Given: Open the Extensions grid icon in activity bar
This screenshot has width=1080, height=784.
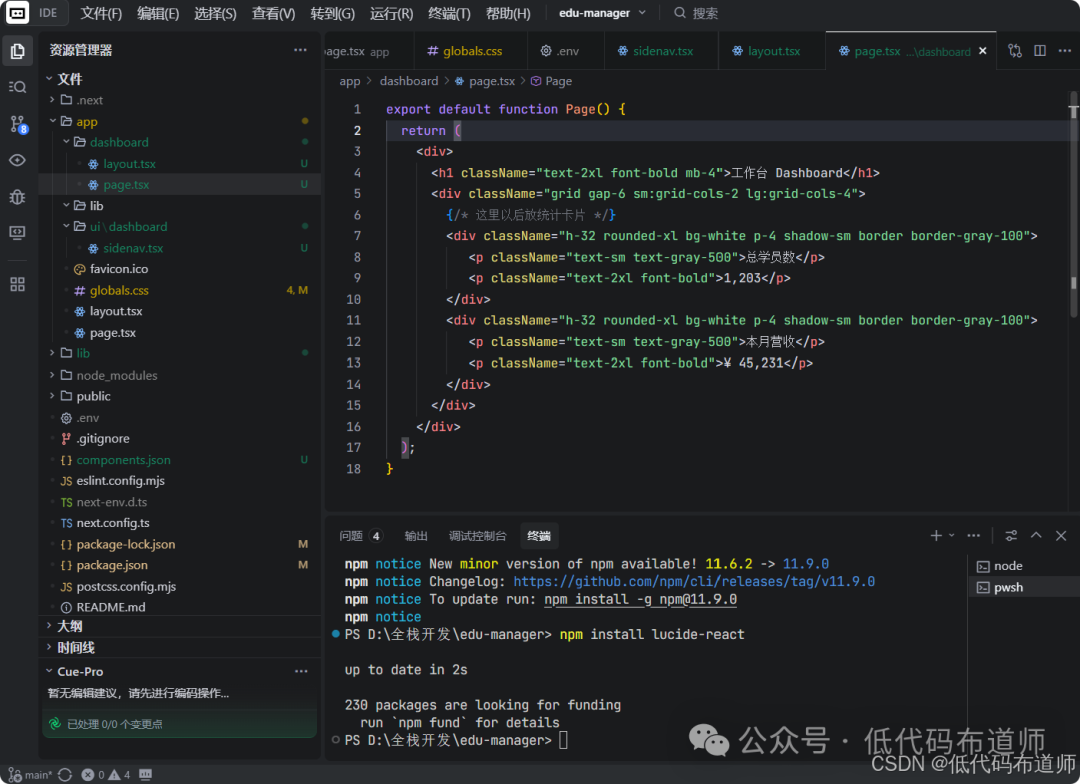Looking at the screenshot, I should pos(17,284).
